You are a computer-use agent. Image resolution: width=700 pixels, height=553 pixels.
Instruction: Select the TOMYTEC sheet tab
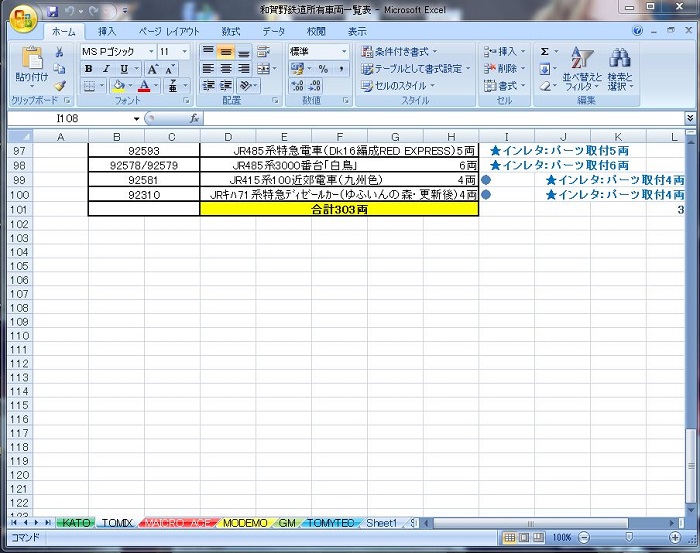click(x=331, y=523)
